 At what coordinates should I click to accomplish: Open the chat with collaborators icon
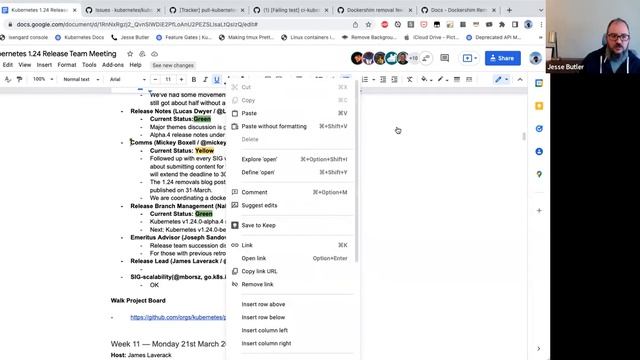[426, 58]
